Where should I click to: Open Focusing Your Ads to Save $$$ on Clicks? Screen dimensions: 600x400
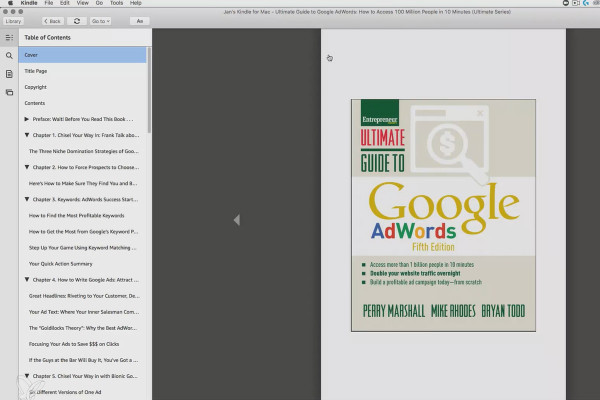point(74,344)
